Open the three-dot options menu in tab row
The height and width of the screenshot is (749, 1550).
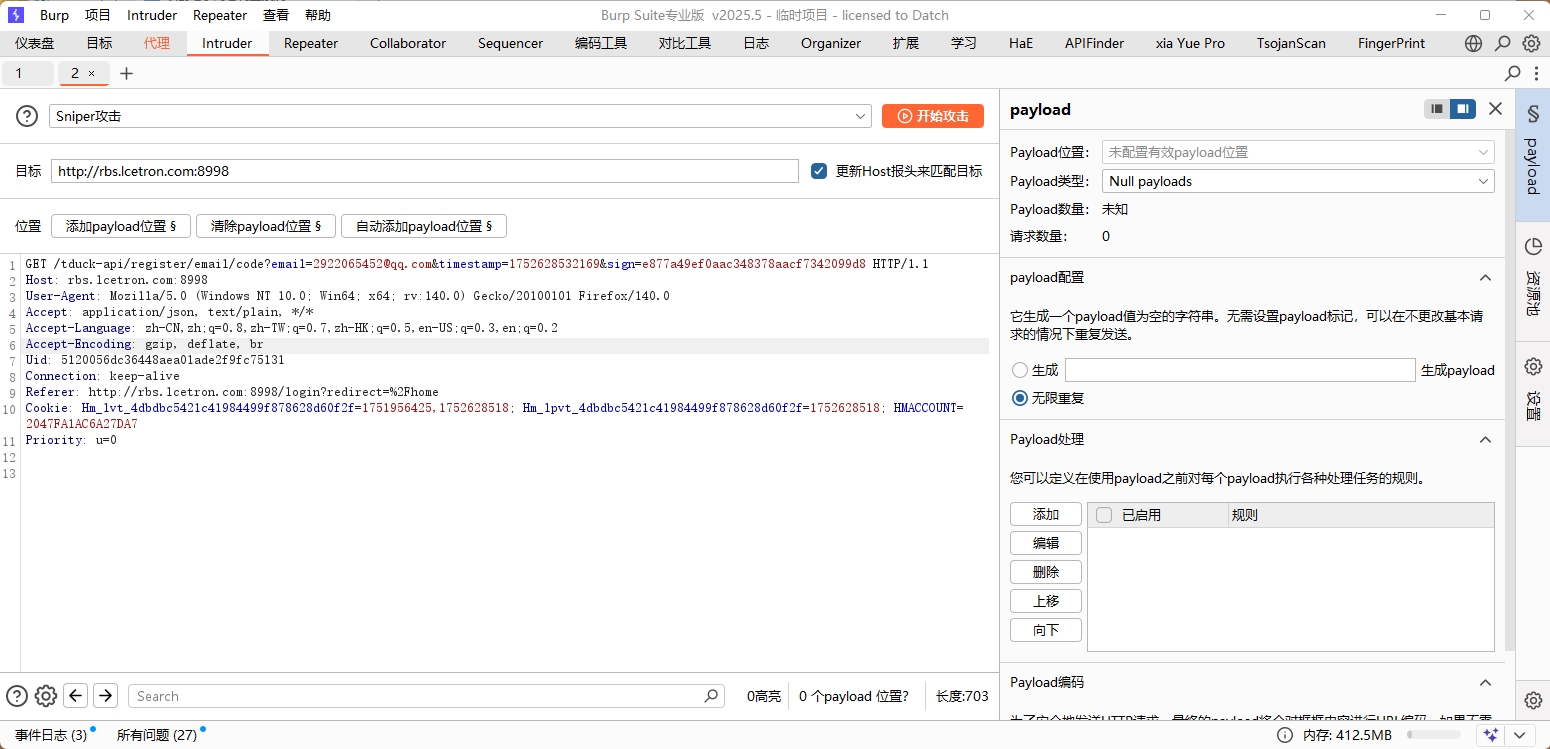[x=1535, y=73]
